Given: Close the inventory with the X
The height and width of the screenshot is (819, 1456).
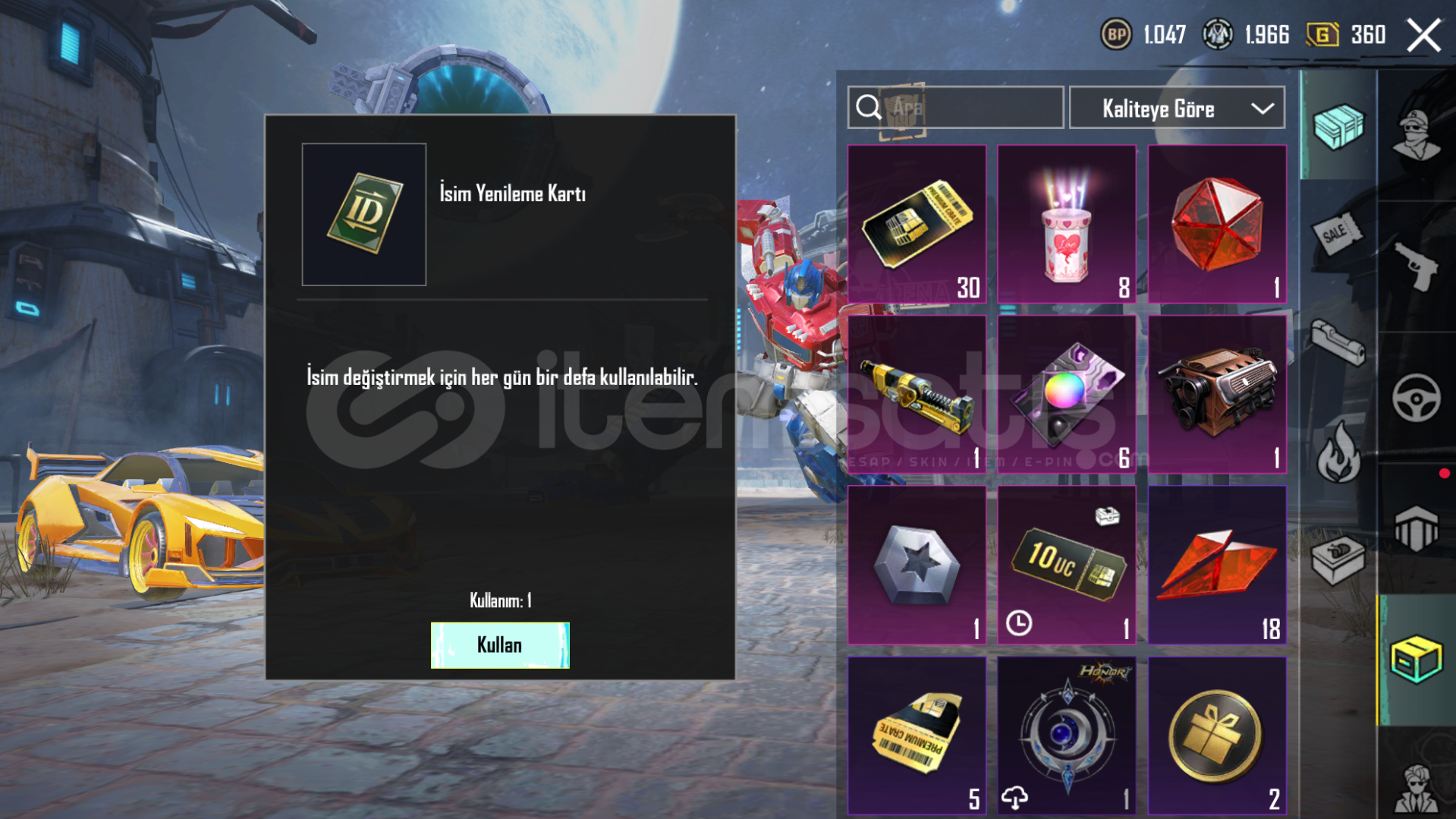Looking at the screenshot, I should pos(1423,35).
